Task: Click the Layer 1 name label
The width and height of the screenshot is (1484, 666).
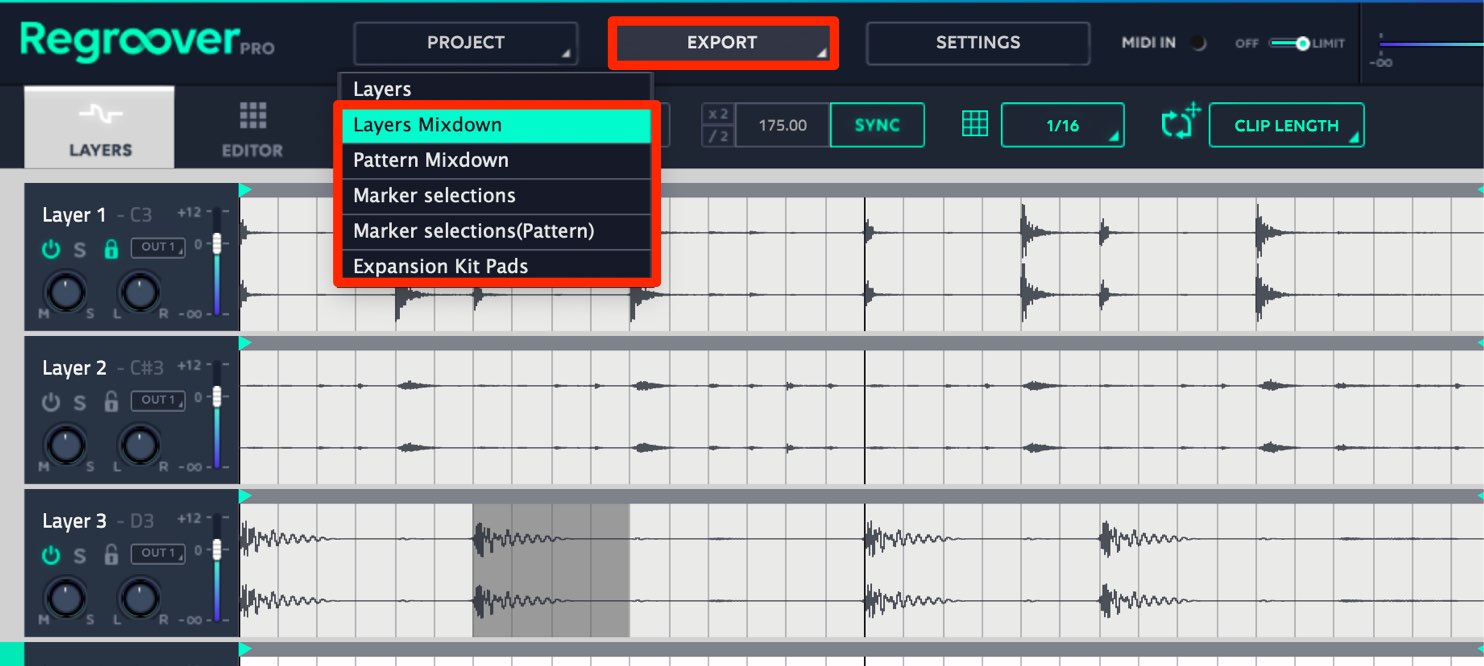Action: tap(74, 215)
